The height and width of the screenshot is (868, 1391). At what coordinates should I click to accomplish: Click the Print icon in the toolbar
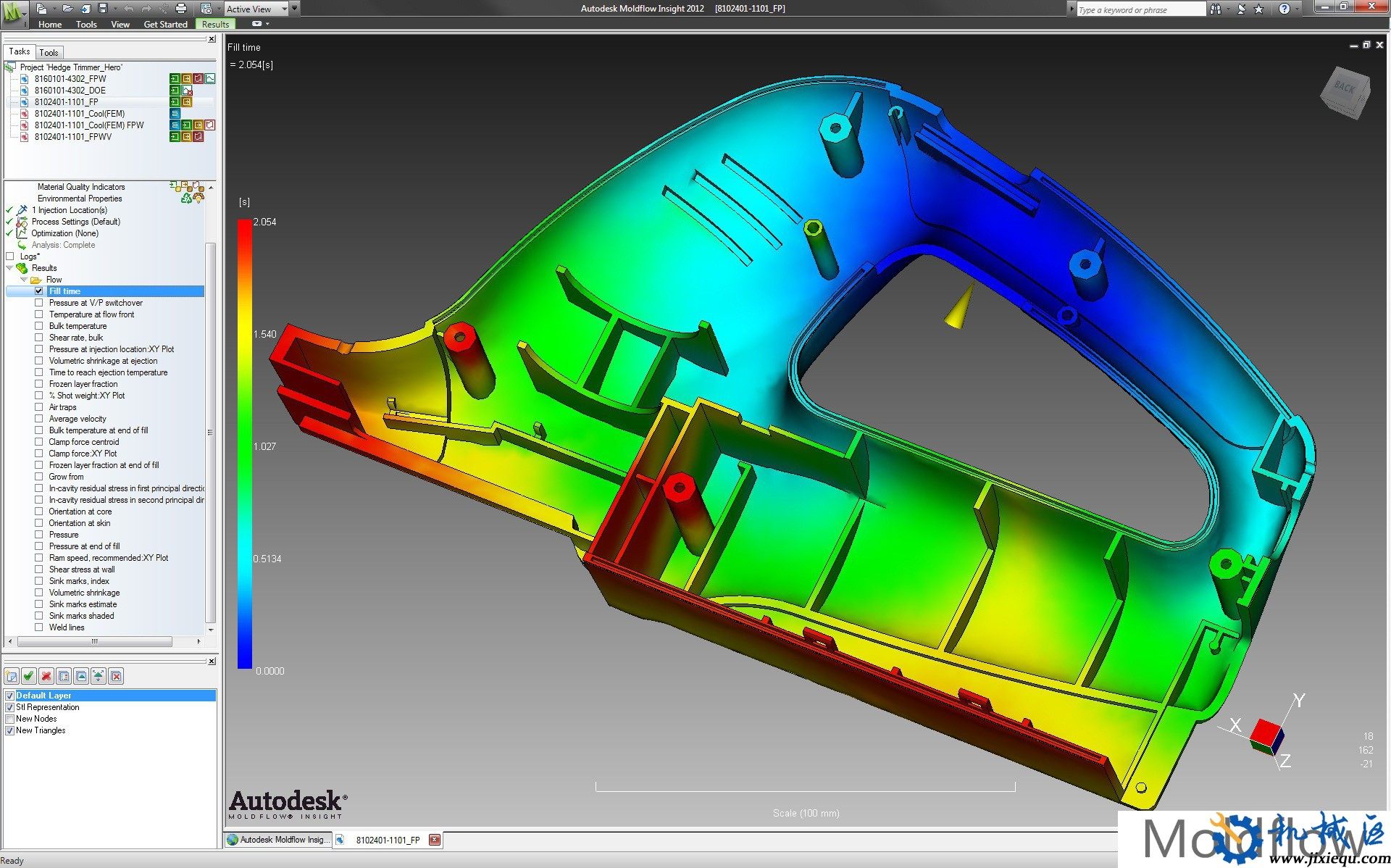point(180,8)
